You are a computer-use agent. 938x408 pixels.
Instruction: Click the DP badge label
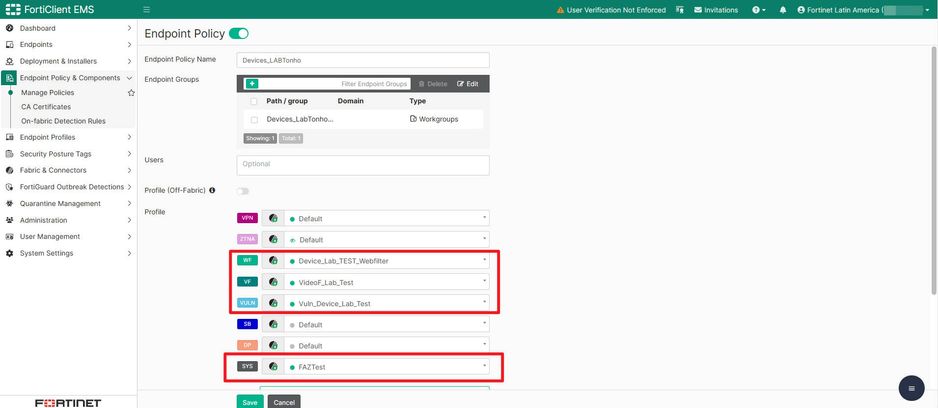pos(247,345)
